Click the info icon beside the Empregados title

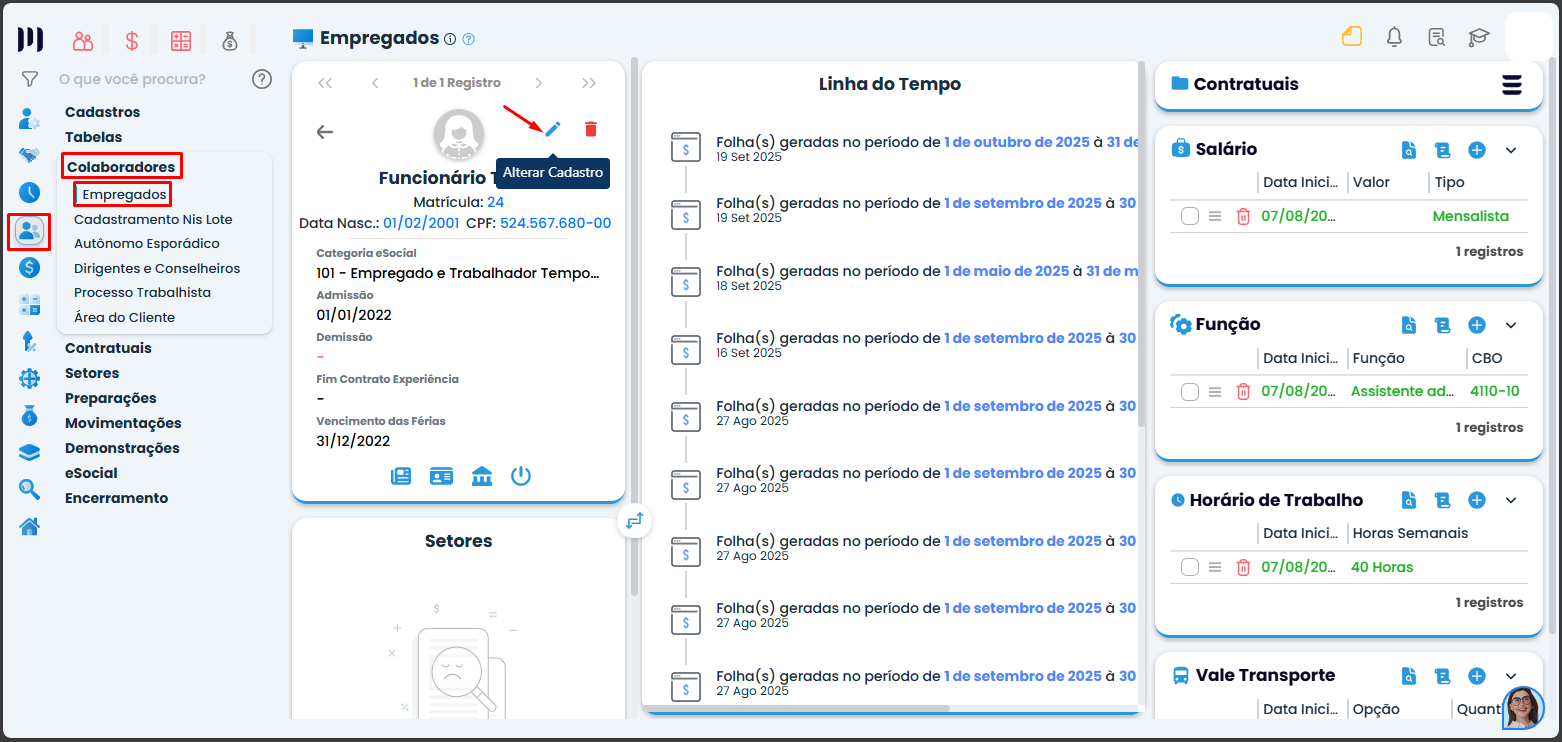coord(450,39)
